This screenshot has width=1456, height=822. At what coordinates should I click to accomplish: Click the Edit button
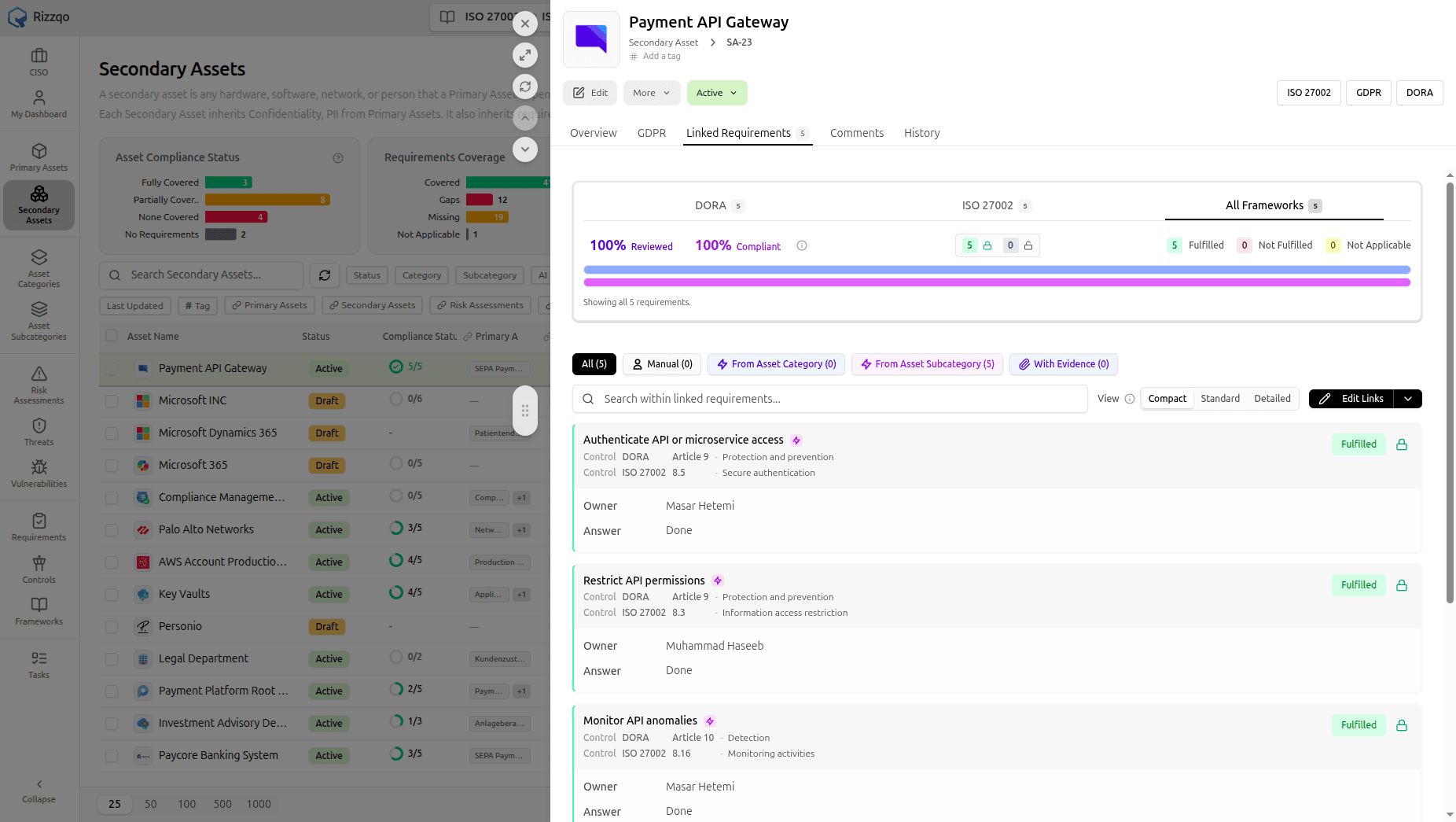590,93
